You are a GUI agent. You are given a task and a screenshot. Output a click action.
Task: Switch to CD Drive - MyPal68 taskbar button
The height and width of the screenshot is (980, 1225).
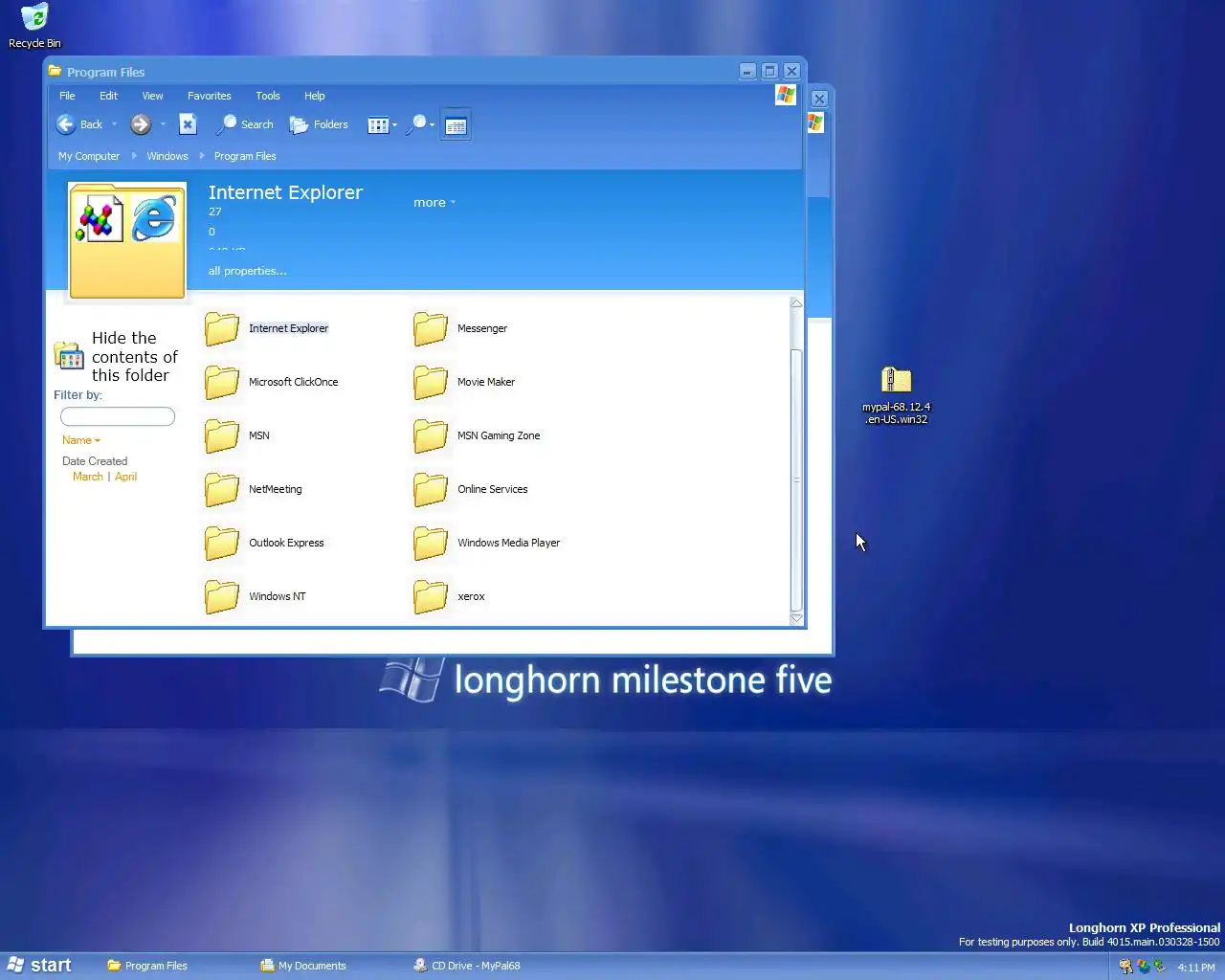(x=467, y=966)
